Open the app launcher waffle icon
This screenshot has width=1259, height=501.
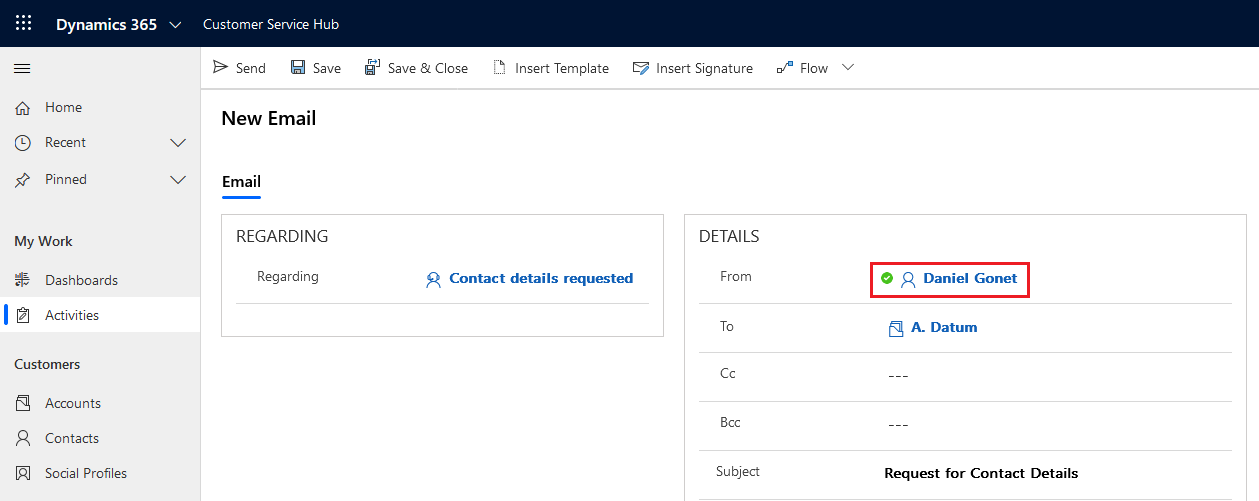tap(23, 24)
